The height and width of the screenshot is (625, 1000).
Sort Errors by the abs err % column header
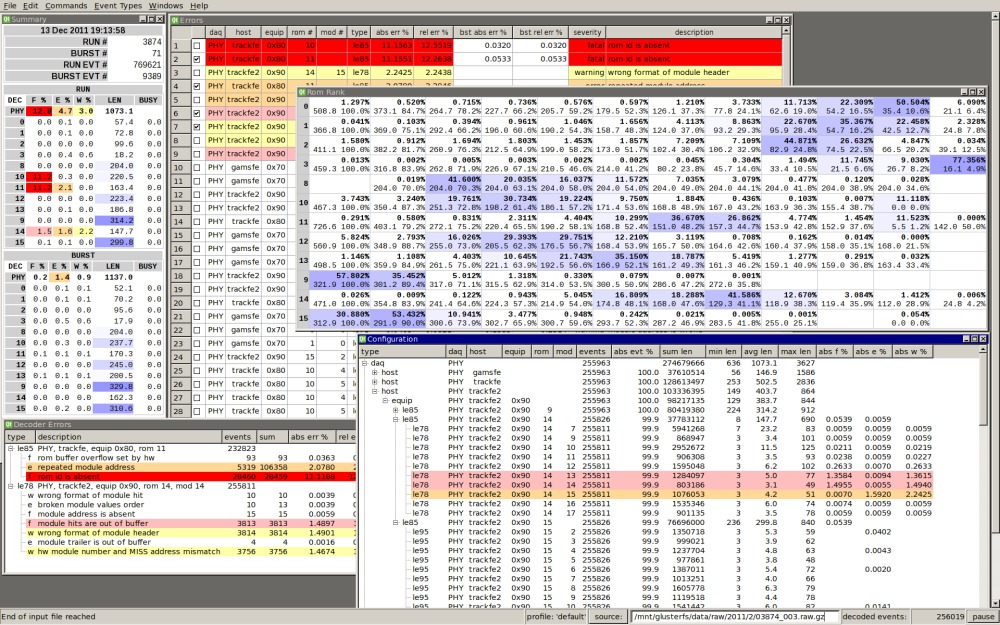point(392,32)
